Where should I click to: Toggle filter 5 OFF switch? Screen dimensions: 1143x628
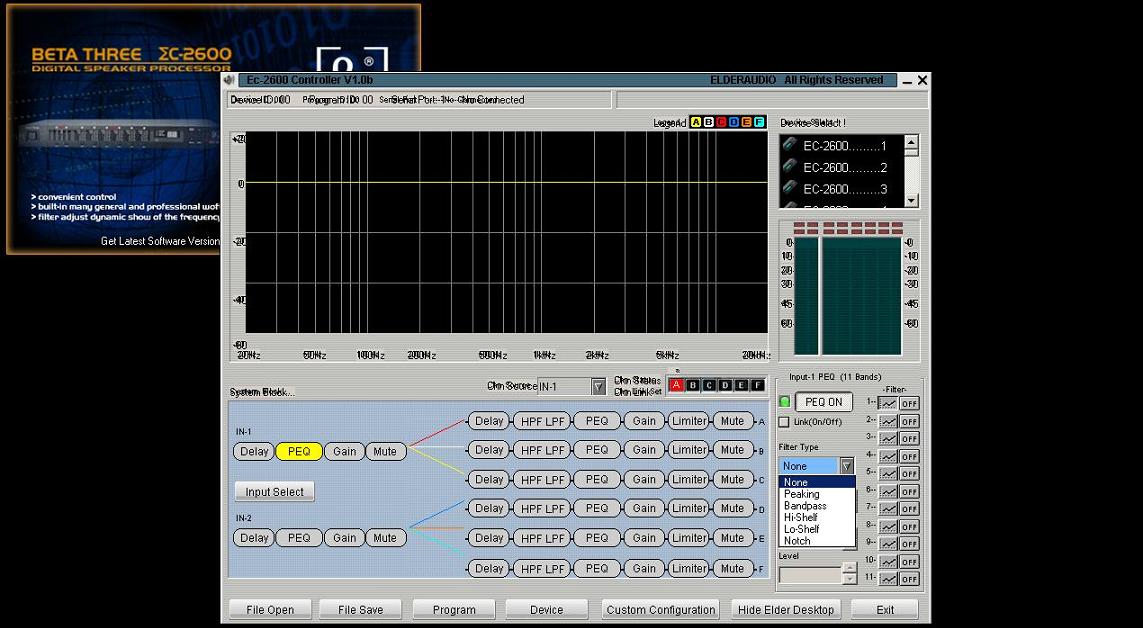tap(909, 474)
